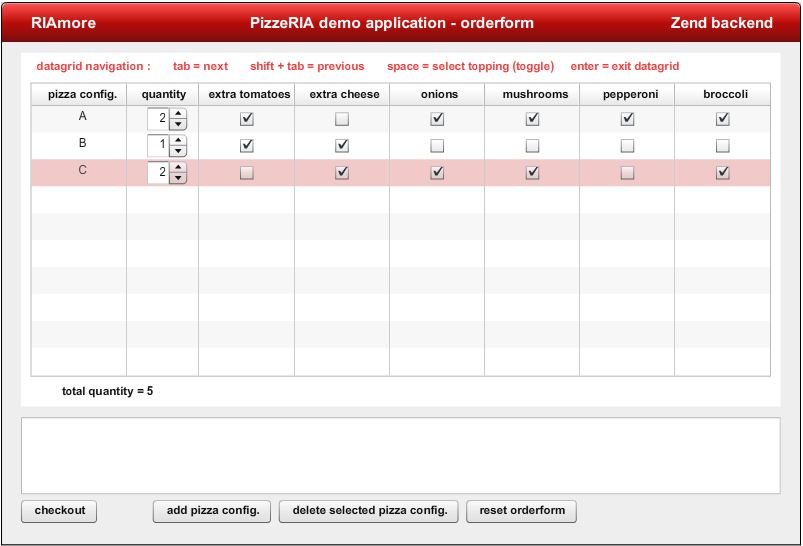
Task: Uncheck mushrooms for pizza A
Action: pos(533,119)
